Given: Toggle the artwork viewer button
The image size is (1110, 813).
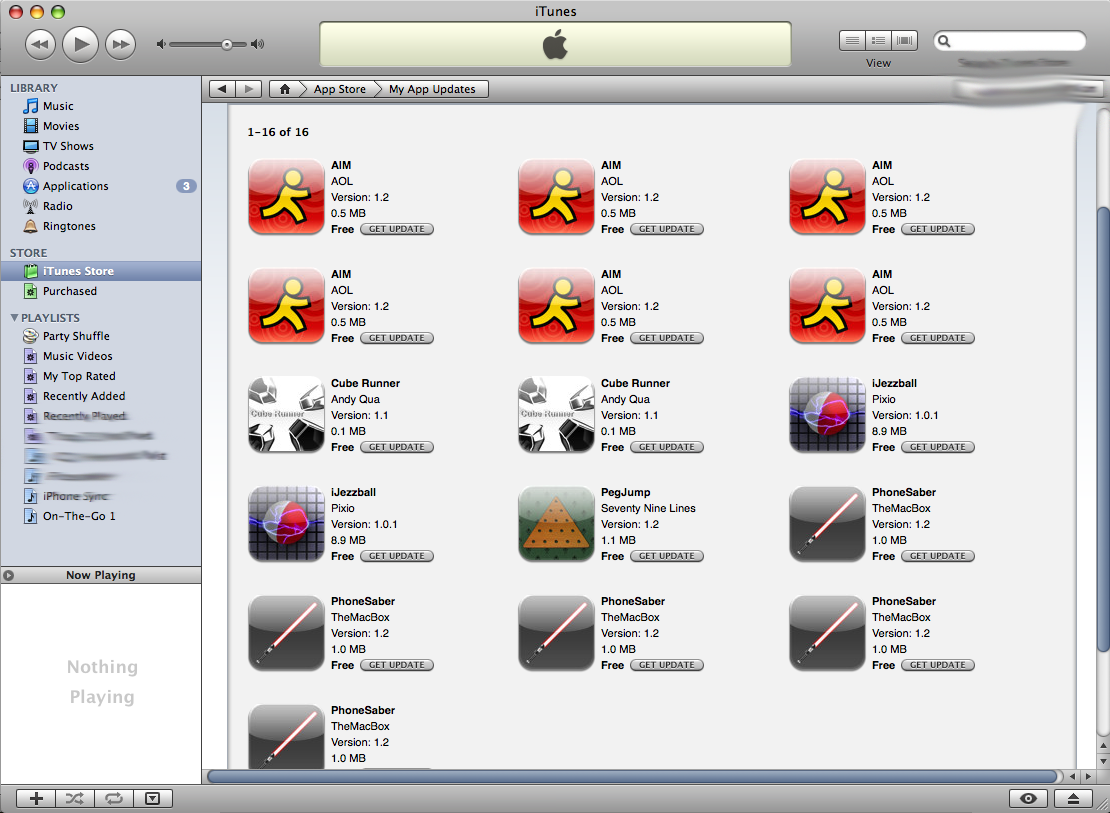Looking at the screenshot, I should coord(152,799).
